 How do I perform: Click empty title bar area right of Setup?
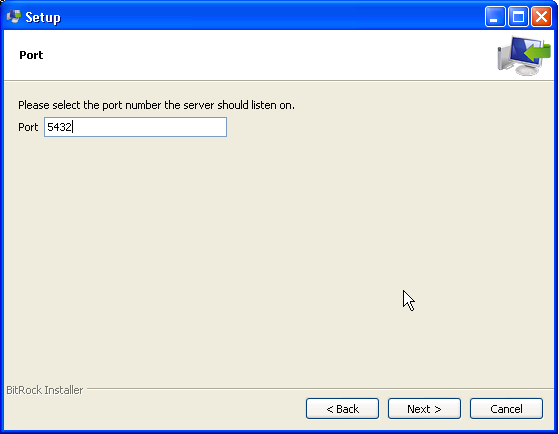[271, 17]
